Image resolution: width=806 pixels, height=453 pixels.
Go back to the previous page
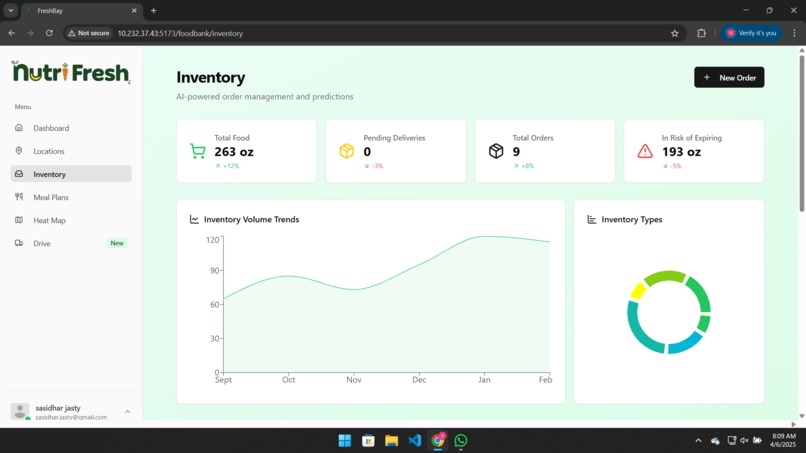11,33
